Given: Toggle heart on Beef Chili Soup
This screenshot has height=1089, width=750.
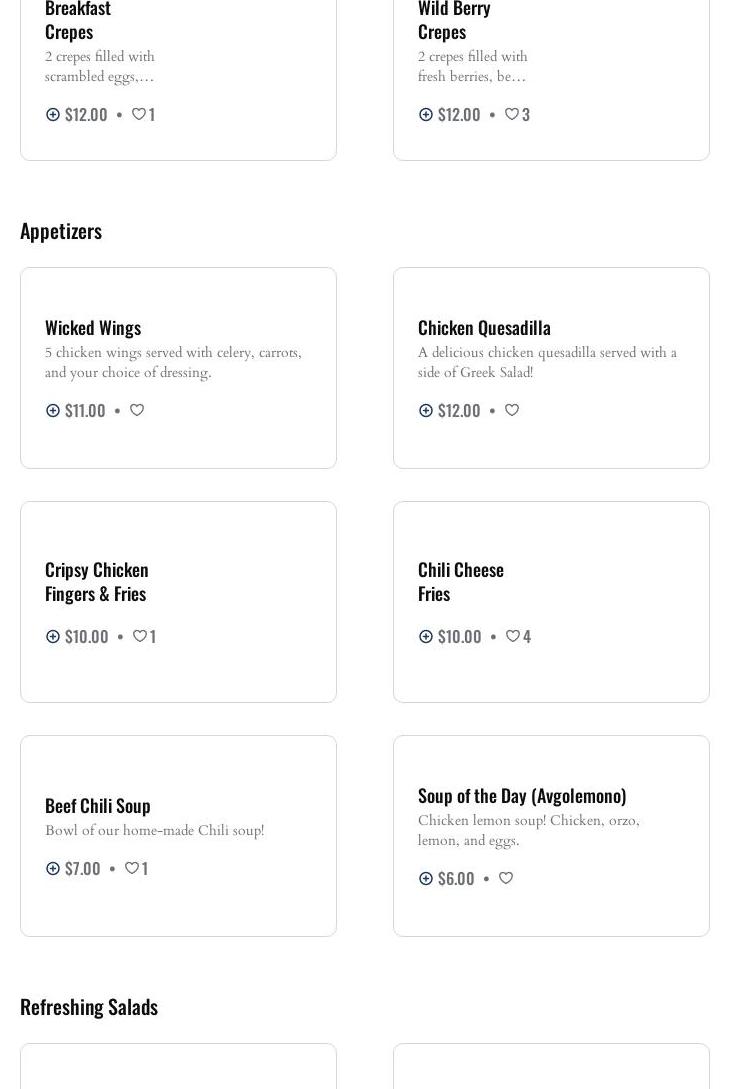Looking at the screenshot, I should pos(131,868).
